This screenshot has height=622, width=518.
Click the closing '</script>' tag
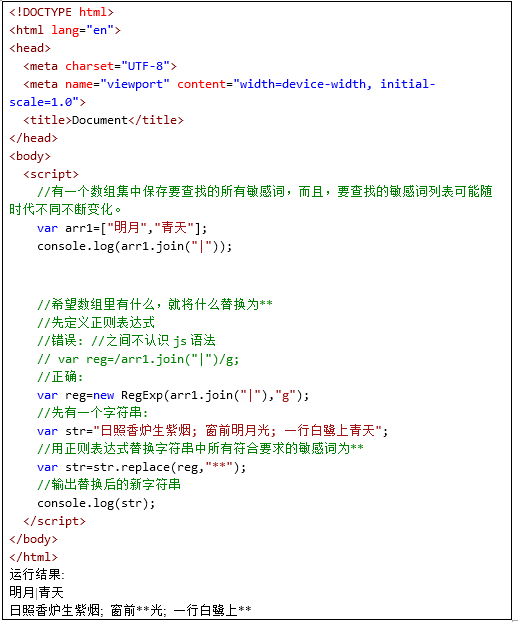click(55, 521)
